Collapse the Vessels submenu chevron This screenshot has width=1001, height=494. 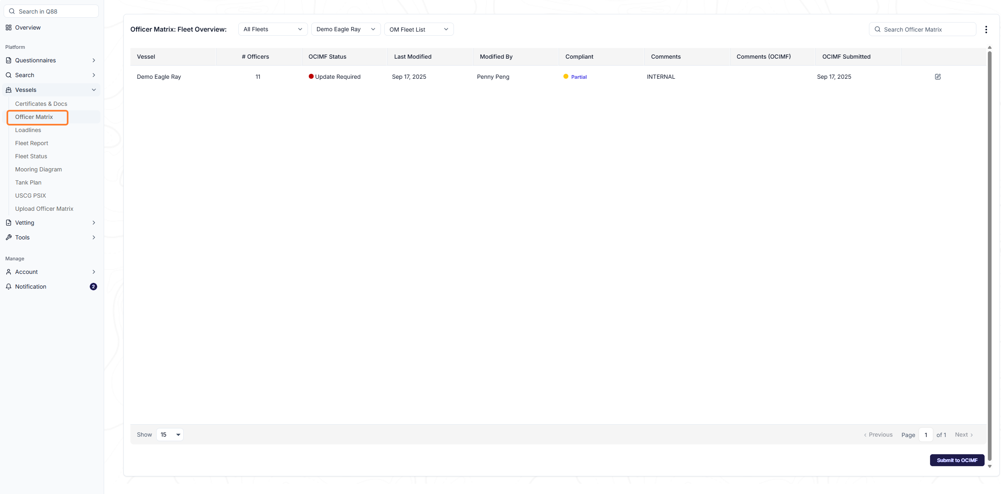click(94, 90)
